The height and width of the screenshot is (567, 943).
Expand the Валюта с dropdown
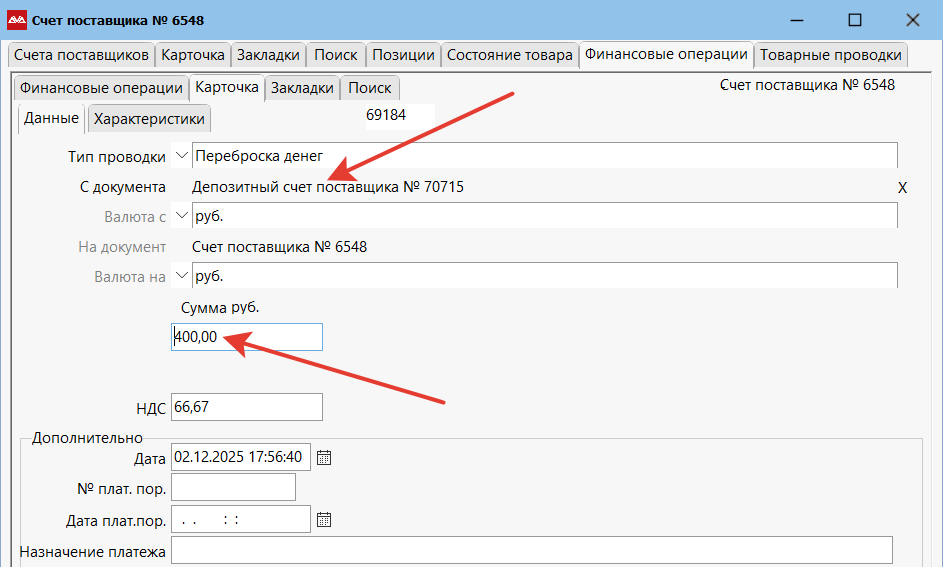pyautogui.click(x=181, y=216)
